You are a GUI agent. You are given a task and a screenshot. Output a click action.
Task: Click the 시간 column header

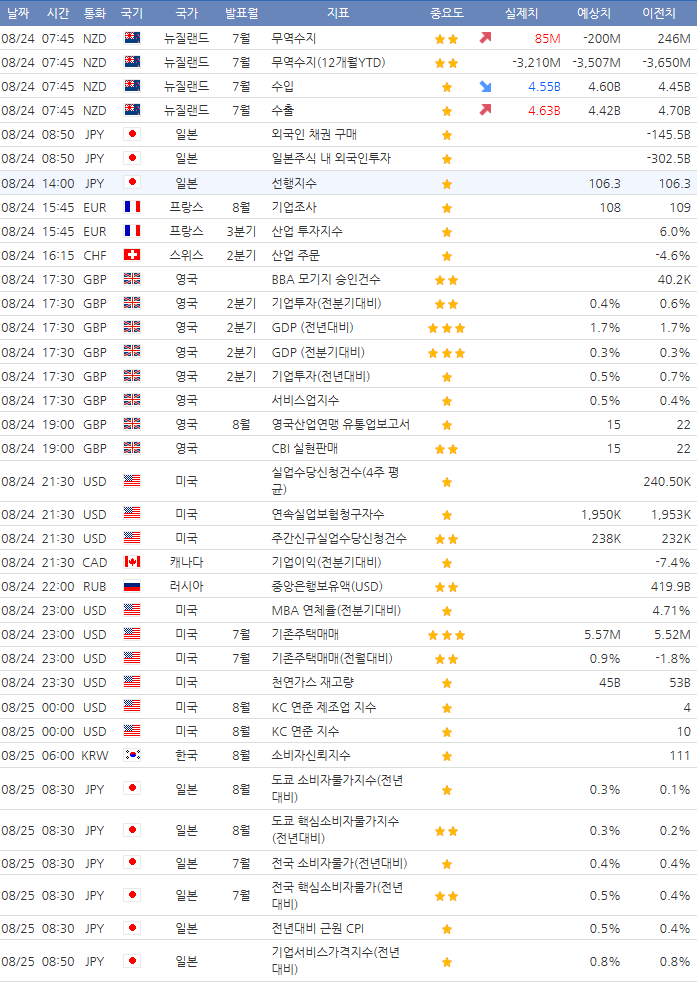(x=58, y=13)
